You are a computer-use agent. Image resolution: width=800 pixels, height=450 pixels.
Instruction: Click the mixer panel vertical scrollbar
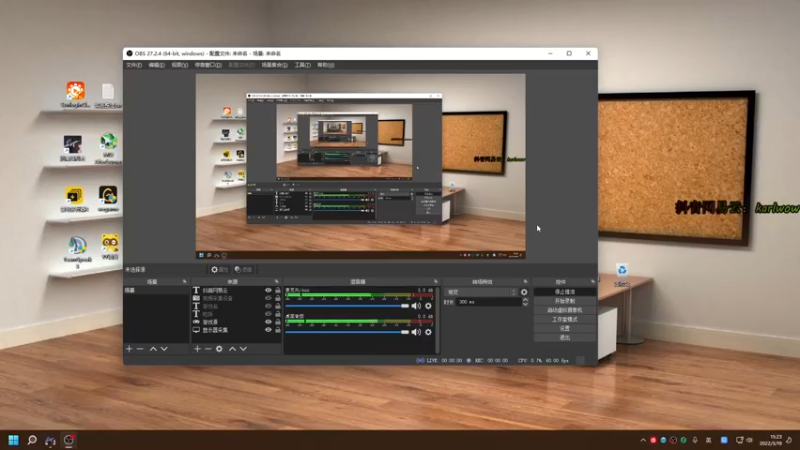(437, 320)
